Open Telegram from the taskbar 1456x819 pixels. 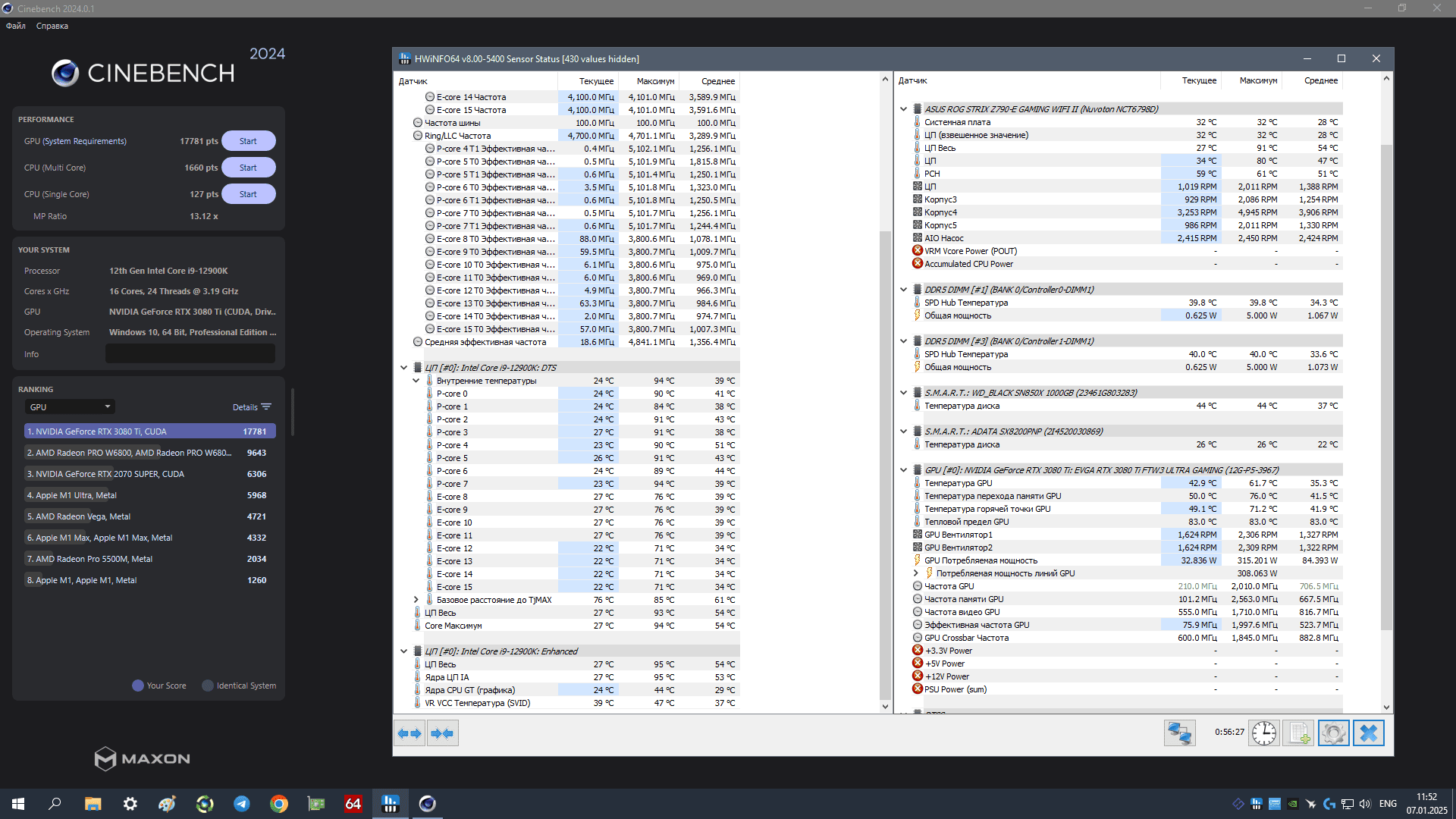tap(242, 804)
